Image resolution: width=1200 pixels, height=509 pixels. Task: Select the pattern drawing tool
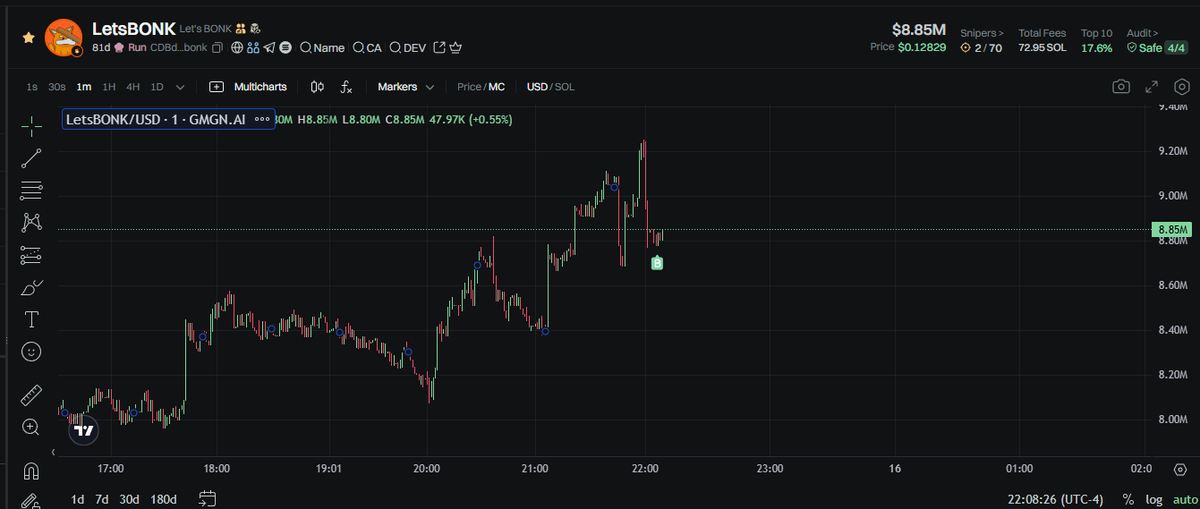coord(31,222)
